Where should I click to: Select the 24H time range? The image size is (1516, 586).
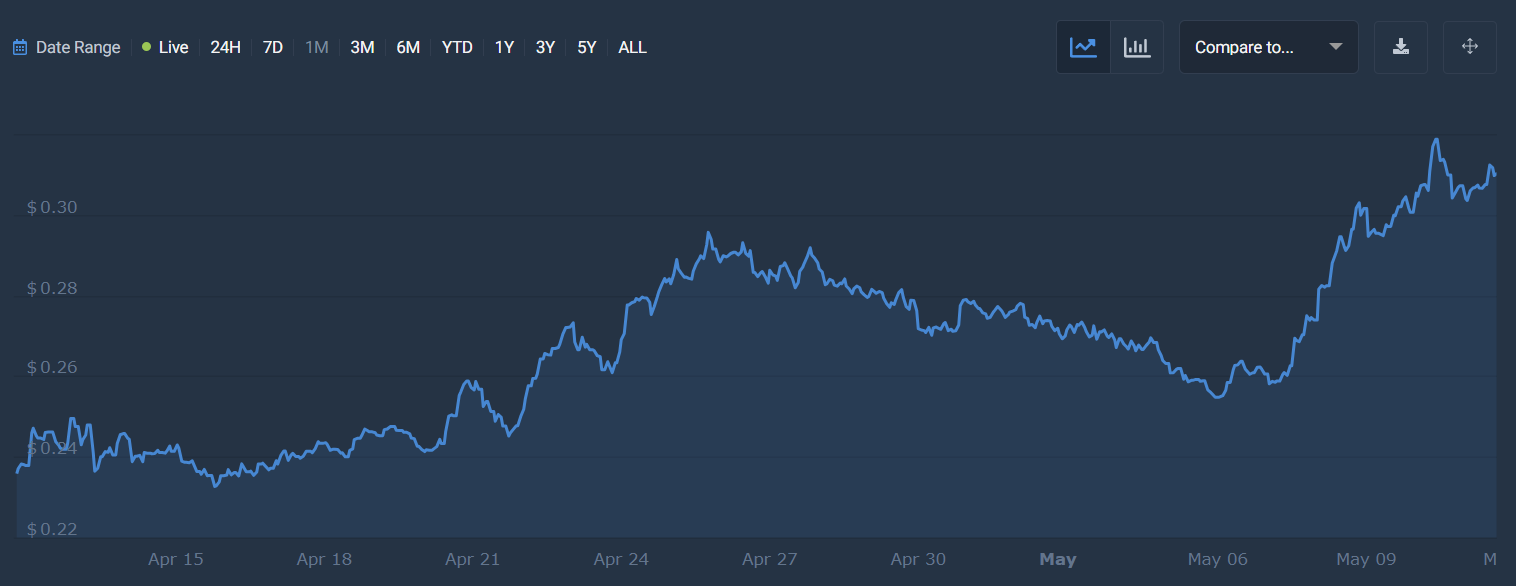(x=225, y=47)
